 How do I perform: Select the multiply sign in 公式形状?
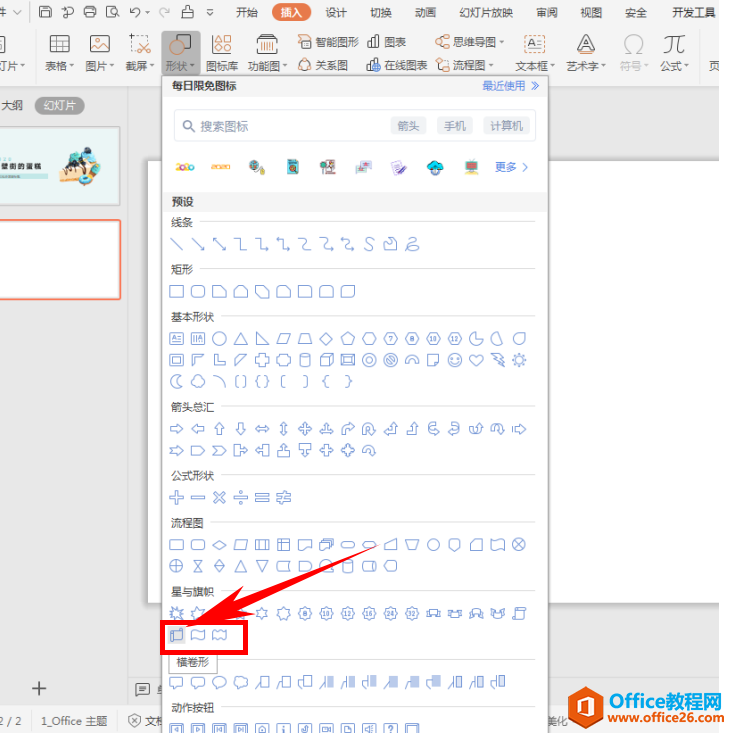click(219, 497)
